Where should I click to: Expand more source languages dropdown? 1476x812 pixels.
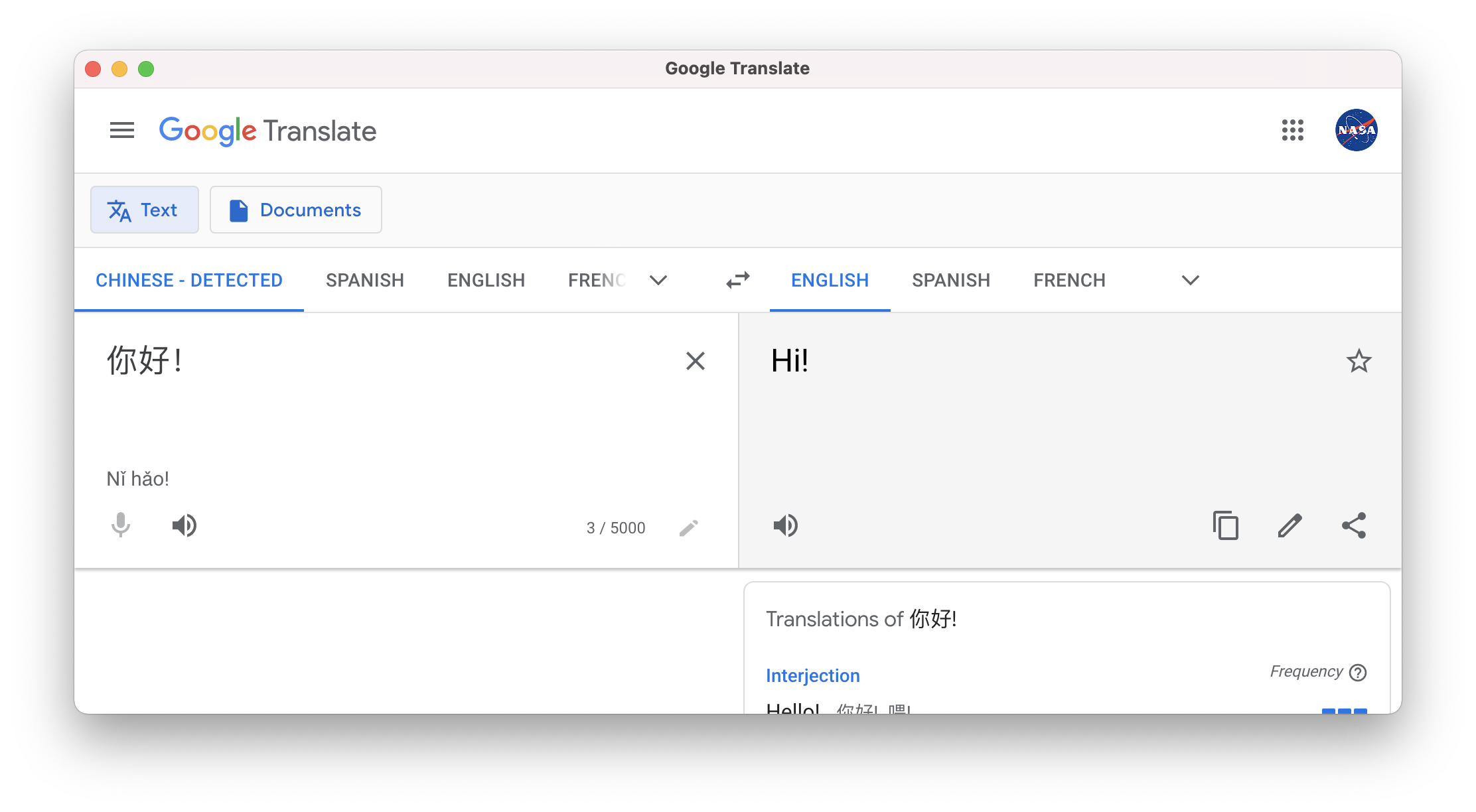658,280
